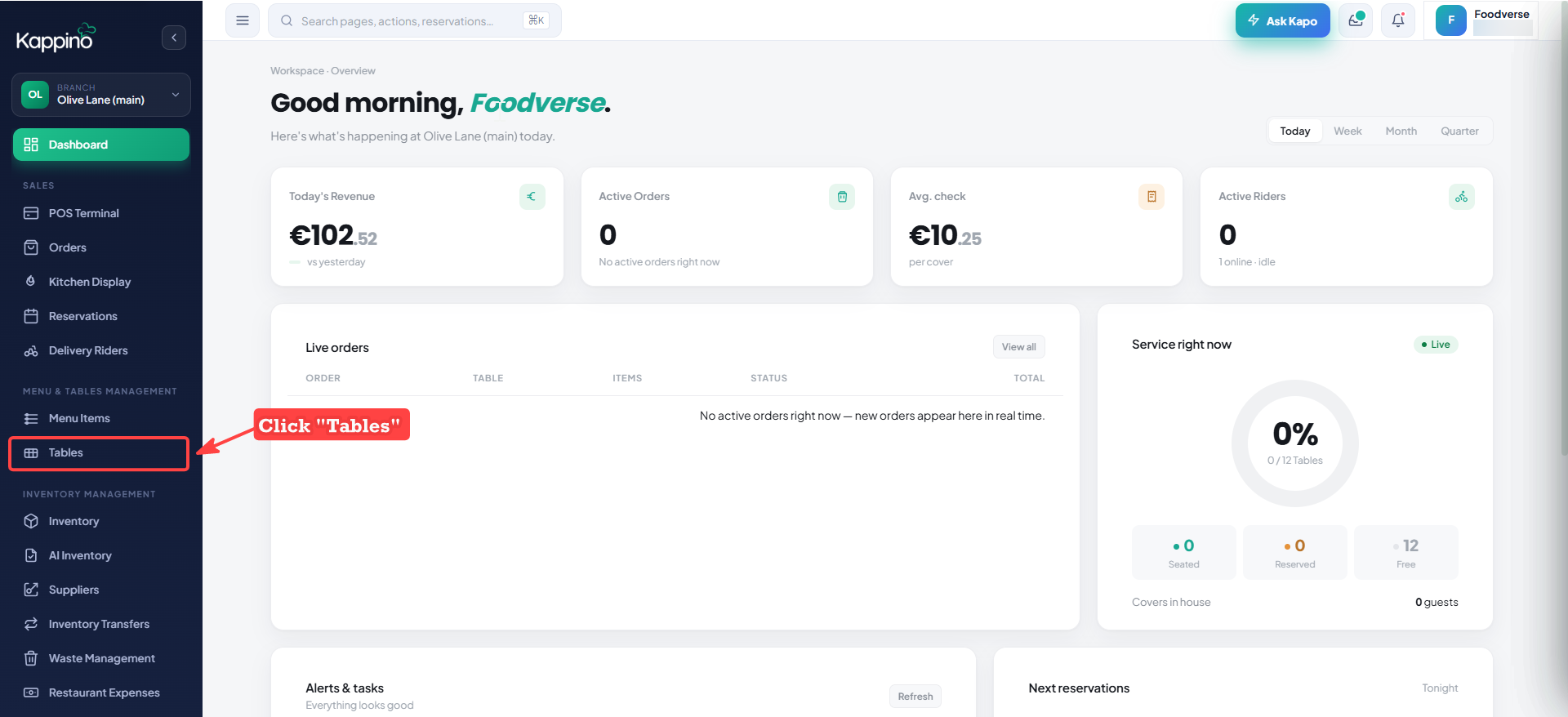Image resolution: width=1568 pixels, height=717 pixels.
Task: Click the bag icon on Active Orders
Action: click(x=842, y=197)
